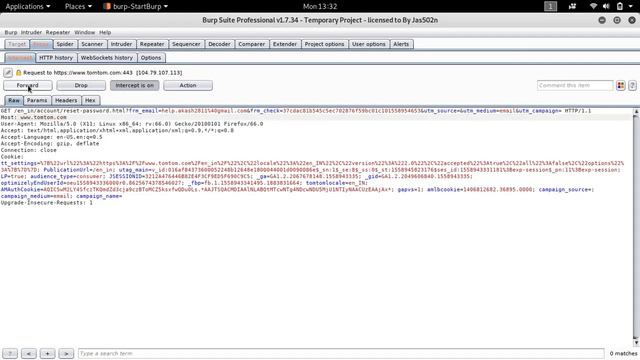
Task: Click the edit pencil icon beside request target
Action: click(8, 73)
